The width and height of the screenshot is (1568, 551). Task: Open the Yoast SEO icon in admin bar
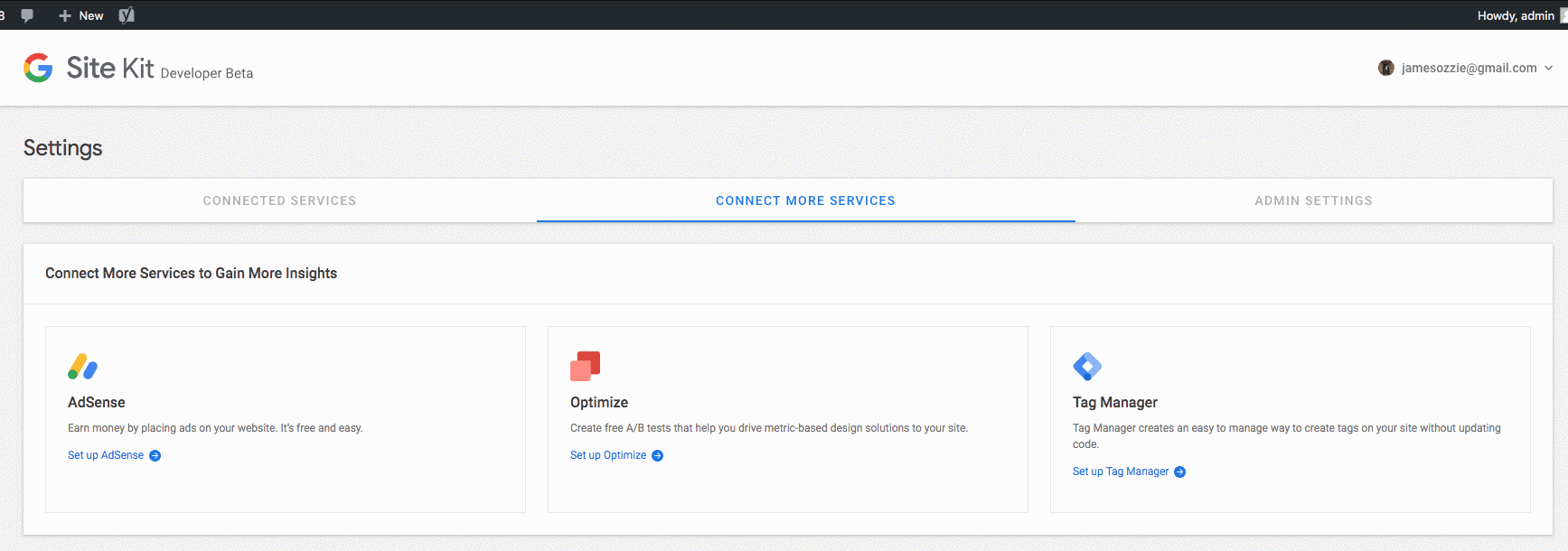[x=127, y=15]
